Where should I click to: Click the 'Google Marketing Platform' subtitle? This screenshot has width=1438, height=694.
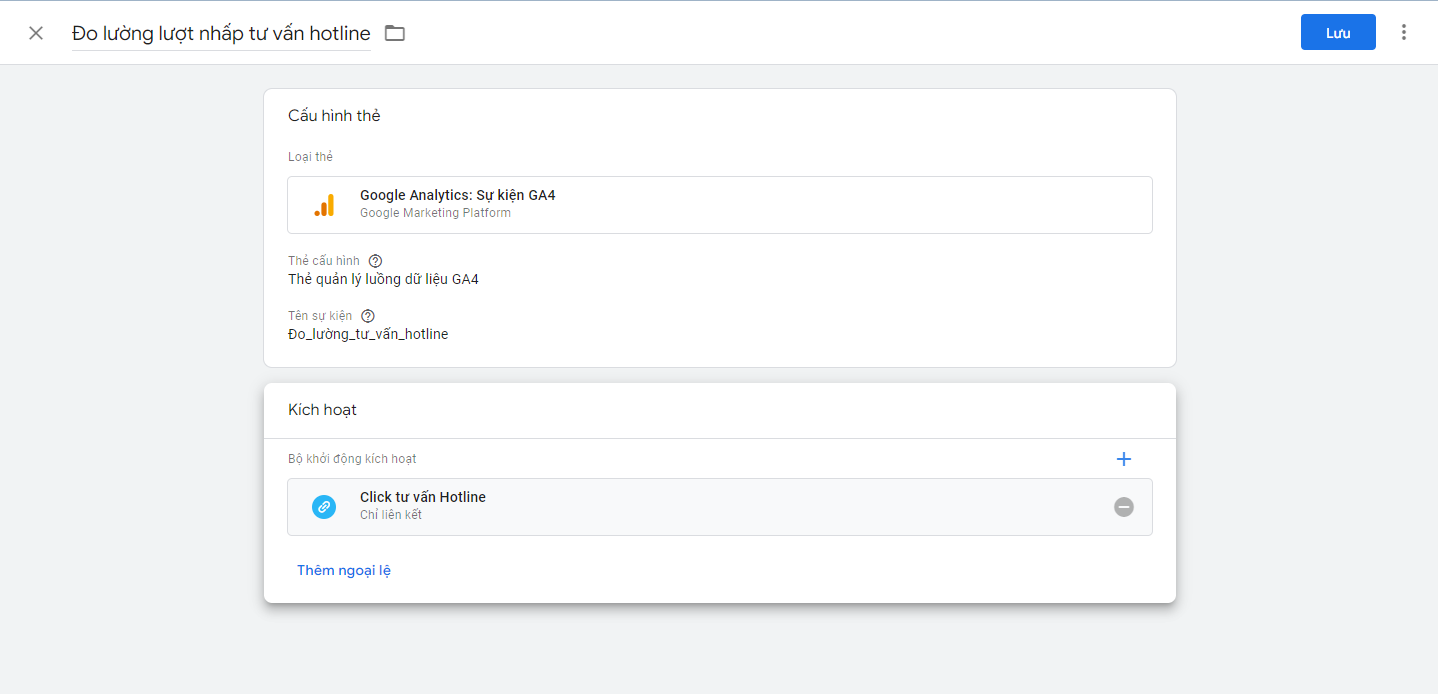435,213
